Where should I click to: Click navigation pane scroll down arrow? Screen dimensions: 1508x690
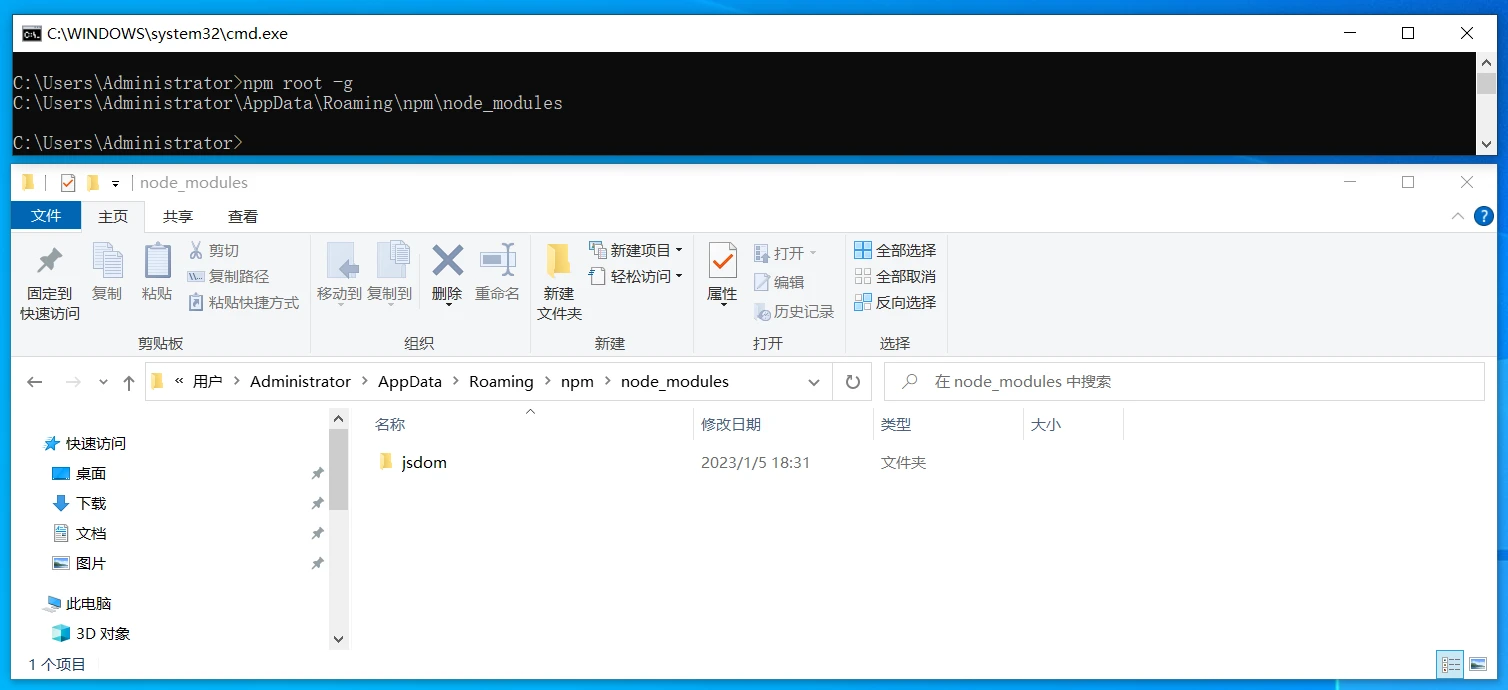point(338,639)
